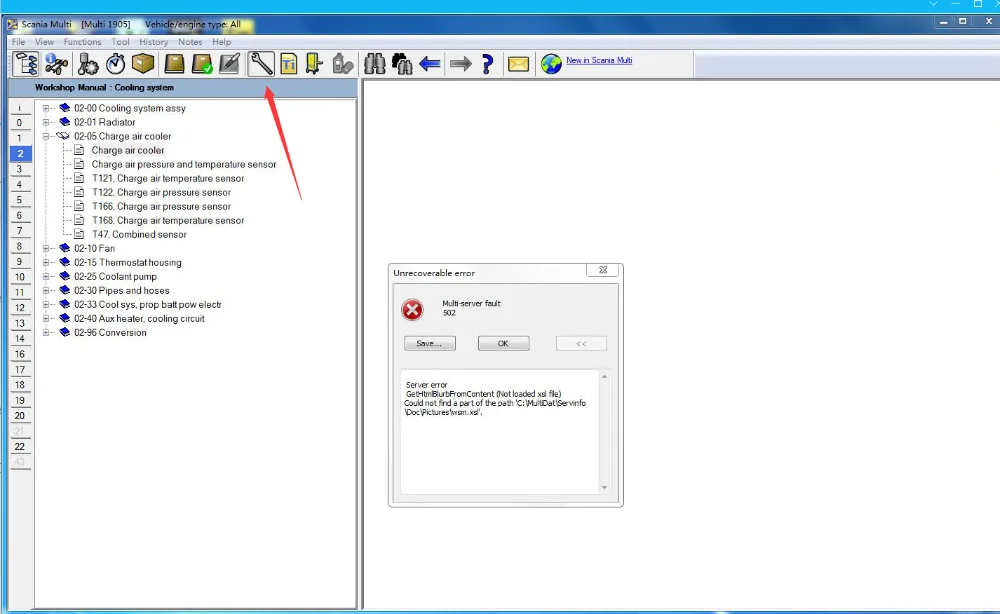Click the pen on notepad icon

coord(230,64)
